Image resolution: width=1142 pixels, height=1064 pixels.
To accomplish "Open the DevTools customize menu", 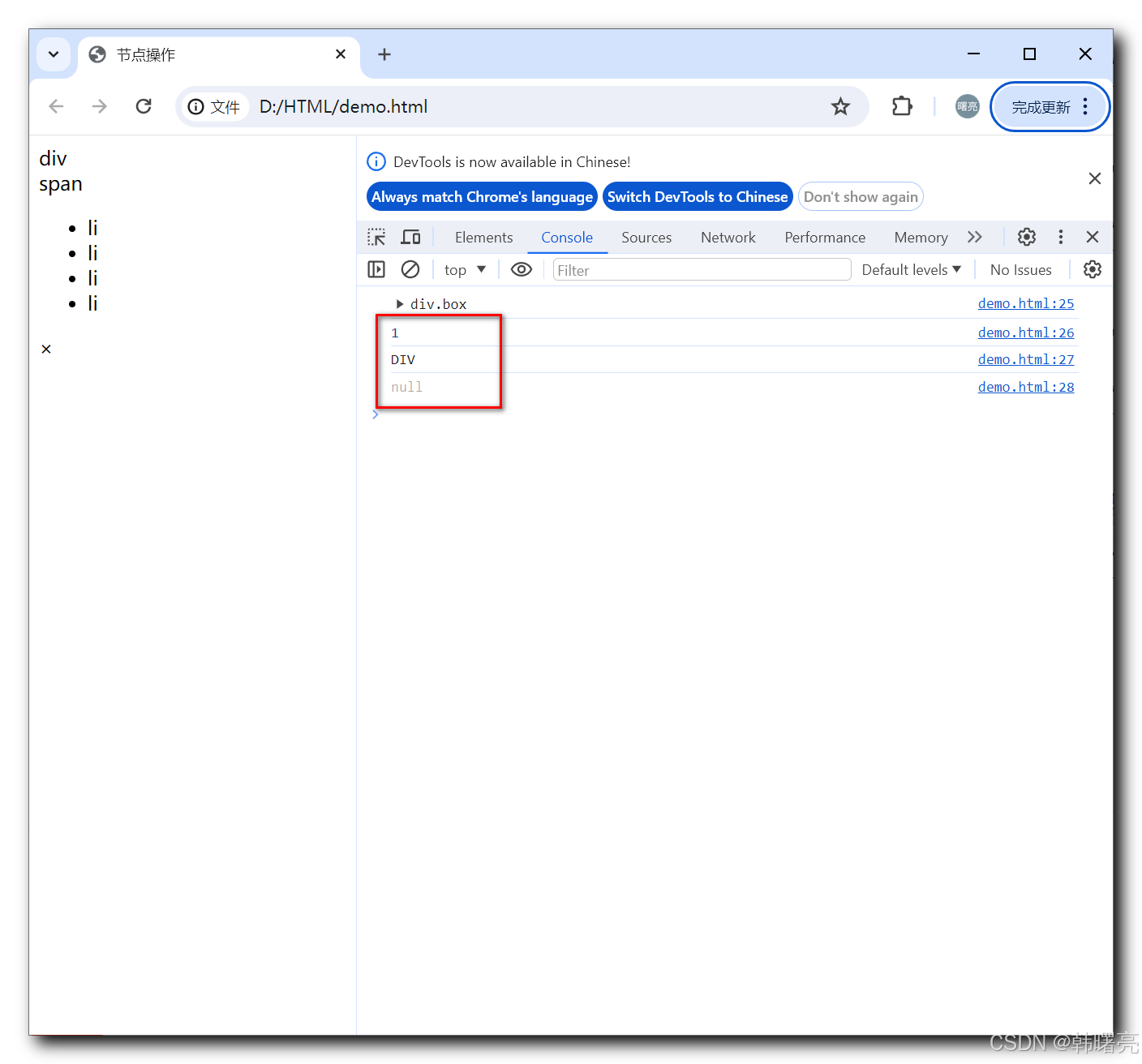I will [1061, 237].
